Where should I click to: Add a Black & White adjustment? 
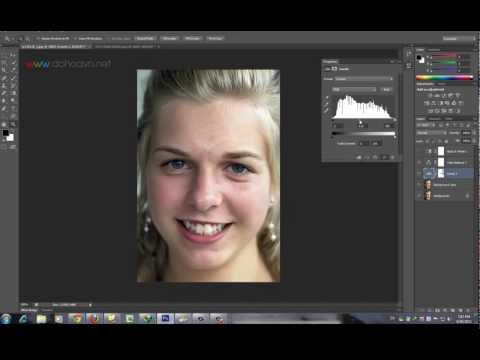tap(441, 103)
